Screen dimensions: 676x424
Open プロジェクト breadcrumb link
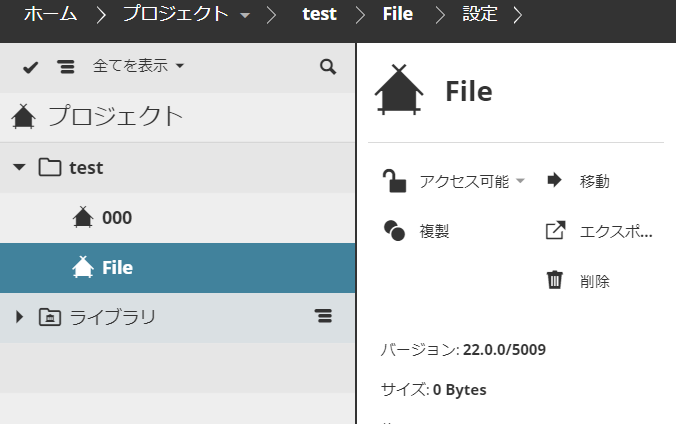(176, 14)
